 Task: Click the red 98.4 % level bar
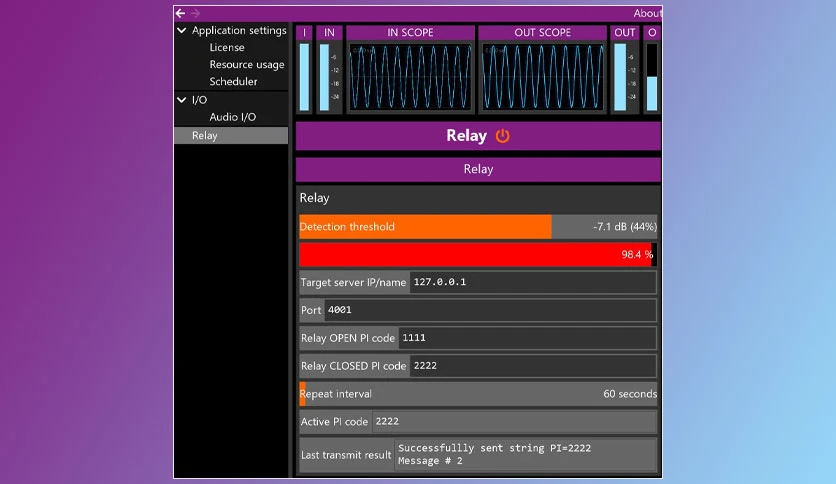tap(478, 254)
